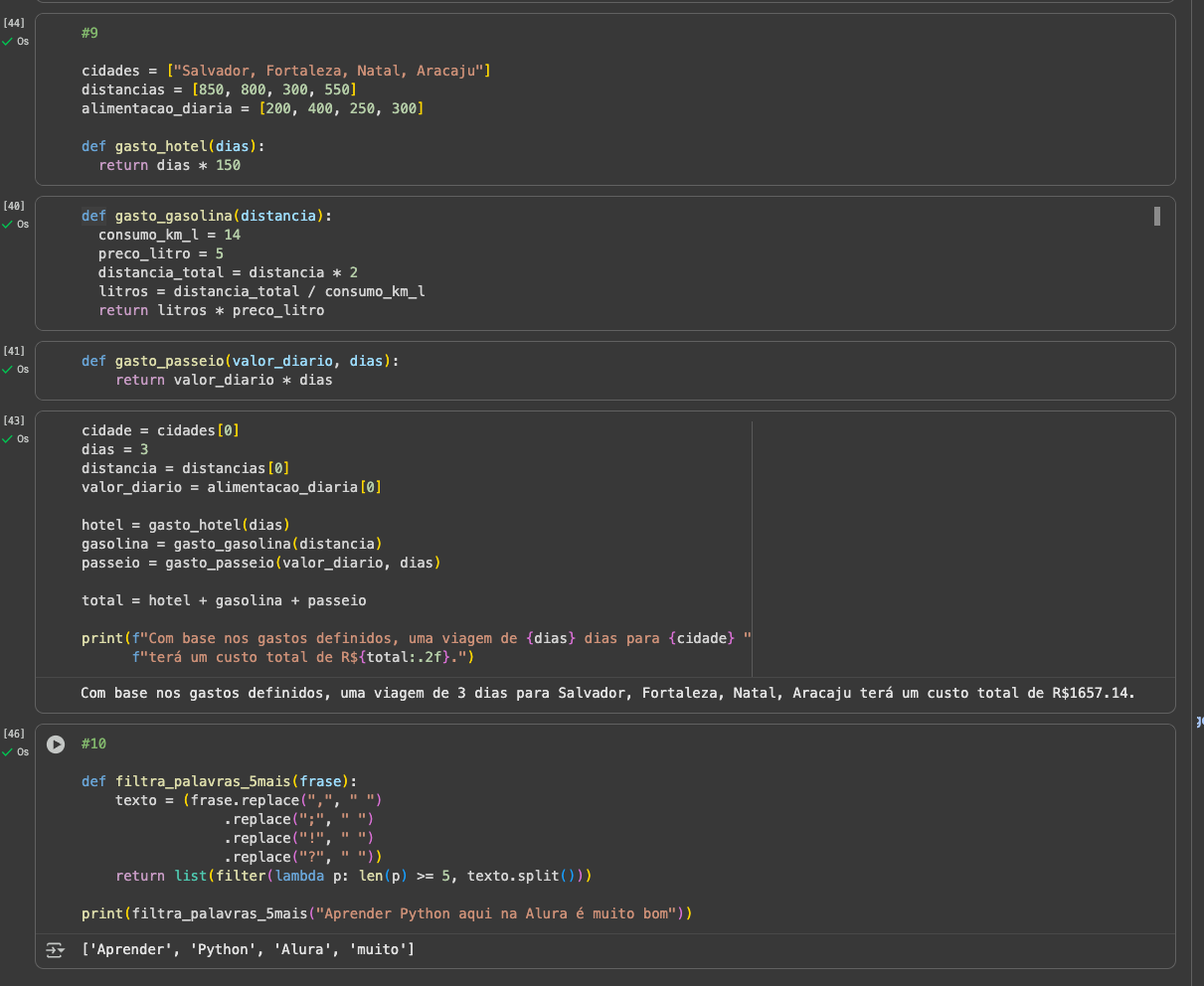Select execution count label [40]
Viewport: 1204px width, 986px height.
[14, 205]
